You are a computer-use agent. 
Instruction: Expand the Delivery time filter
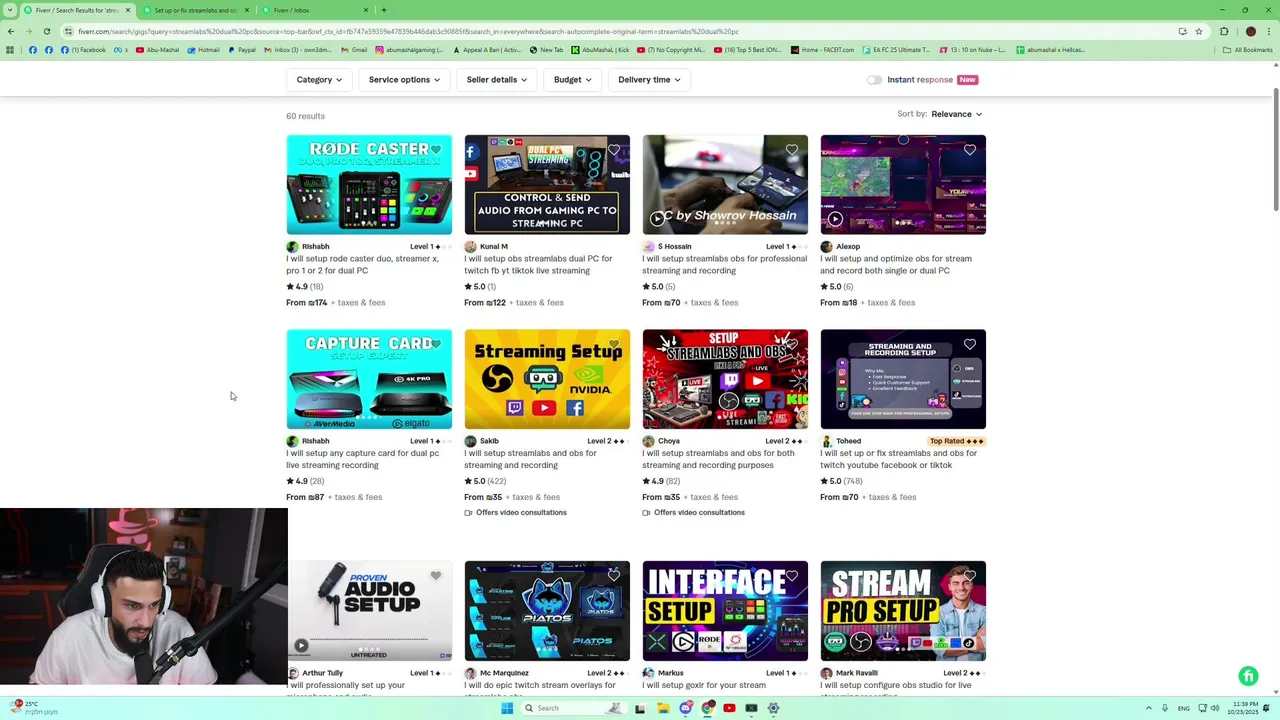(x=649, y=80)
